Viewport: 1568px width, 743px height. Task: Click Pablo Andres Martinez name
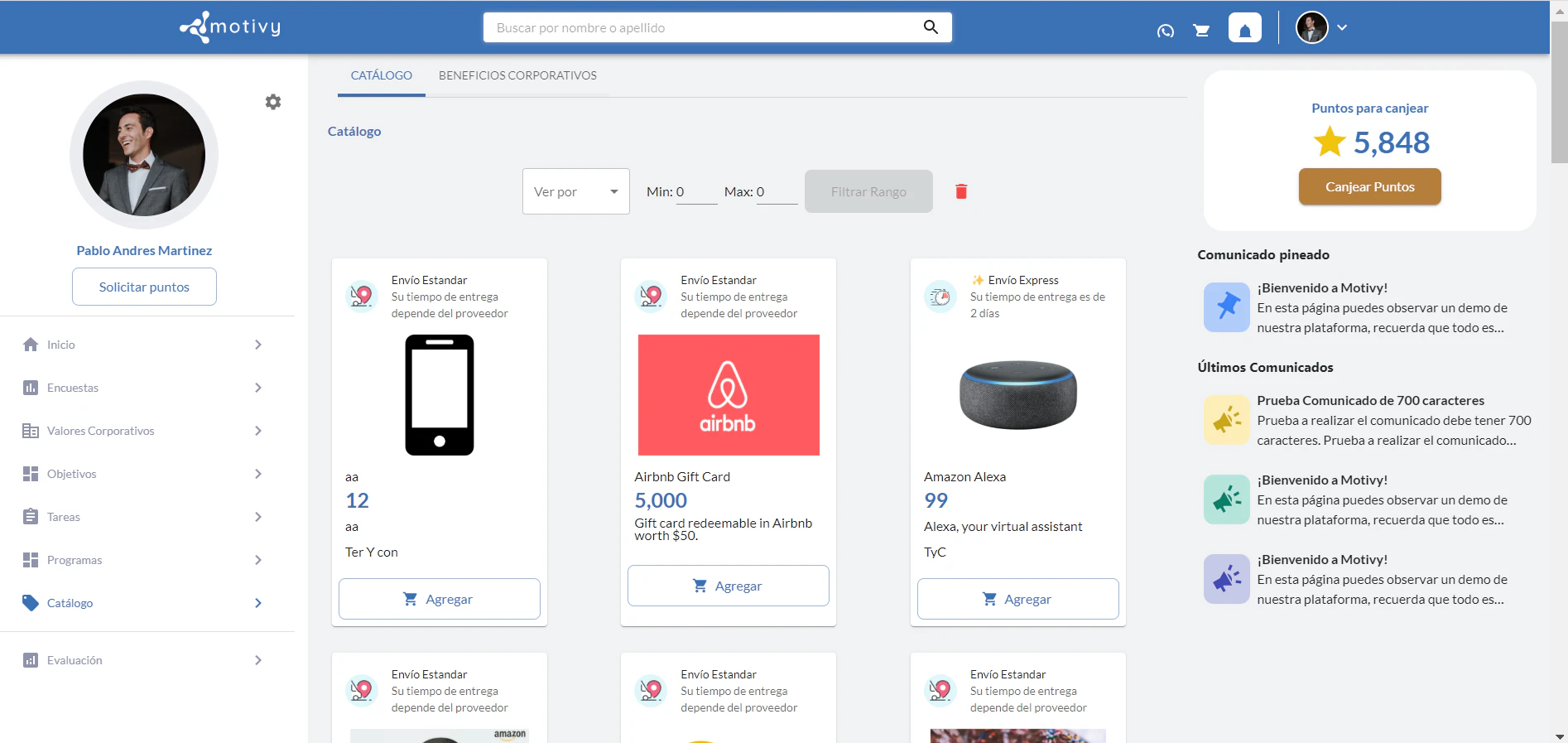click(x=144, y=250)
